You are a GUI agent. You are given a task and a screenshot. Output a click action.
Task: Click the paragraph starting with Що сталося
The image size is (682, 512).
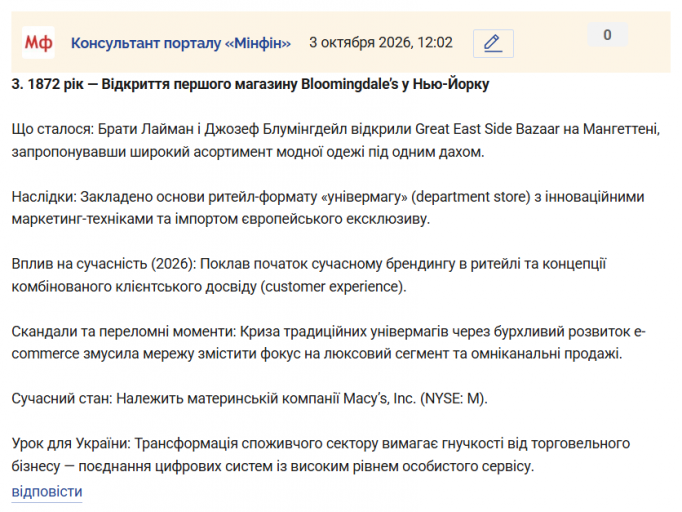pos(336,140)
